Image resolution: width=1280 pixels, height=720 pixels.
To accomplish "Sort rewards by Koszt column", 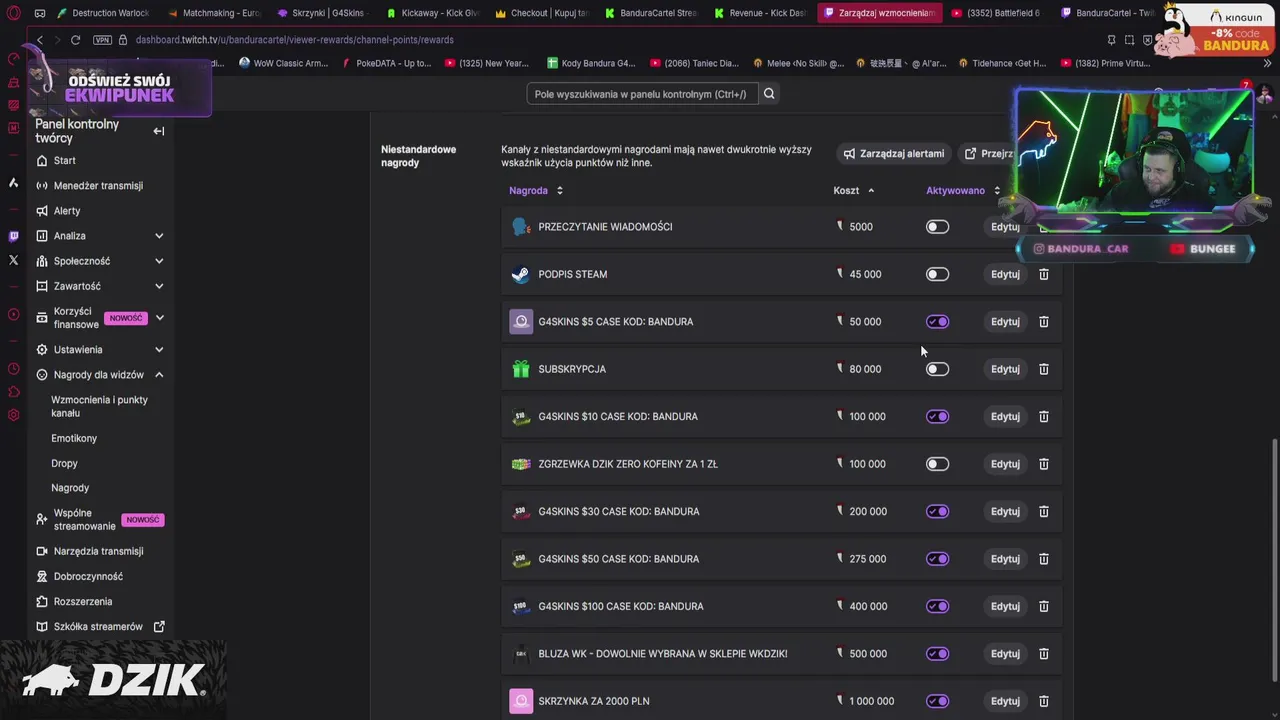I will 854,190.
